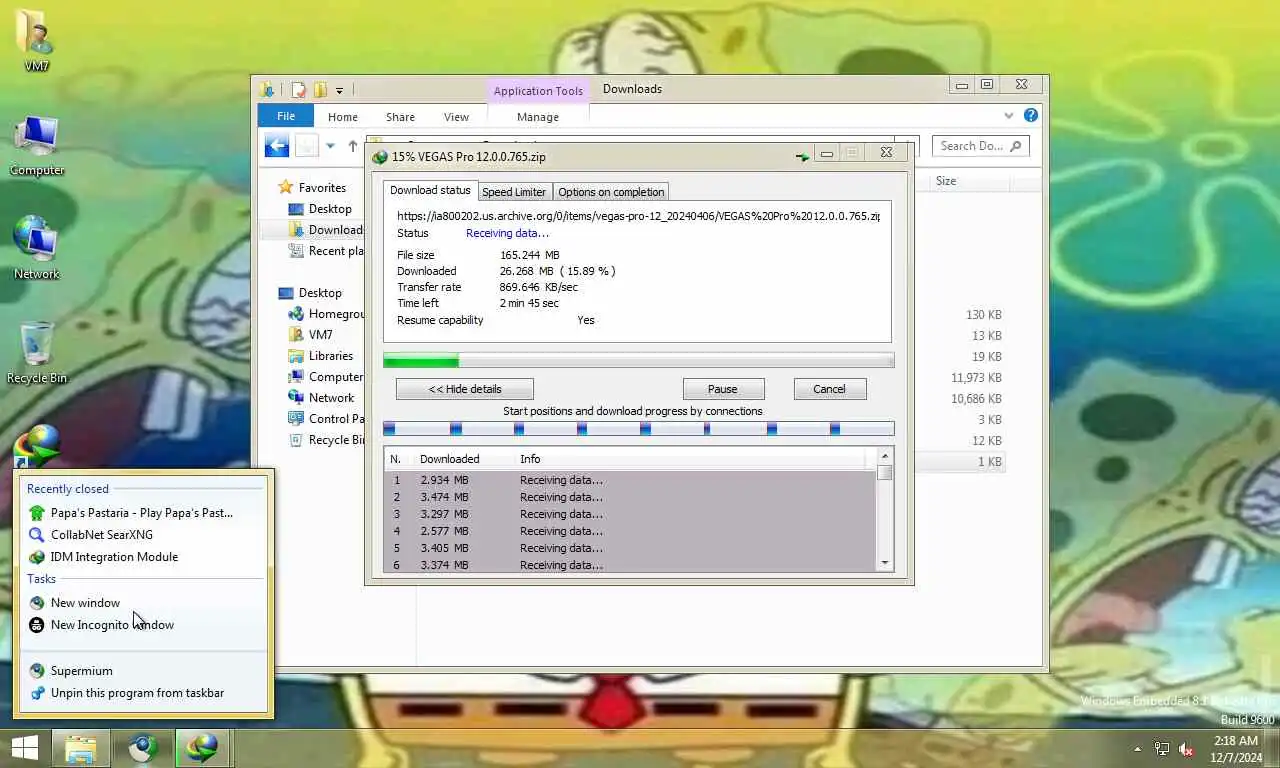Switch to Speed Limiter tab
The width and height of the screenshot is (1280, 768).
(x=514, y=192)
